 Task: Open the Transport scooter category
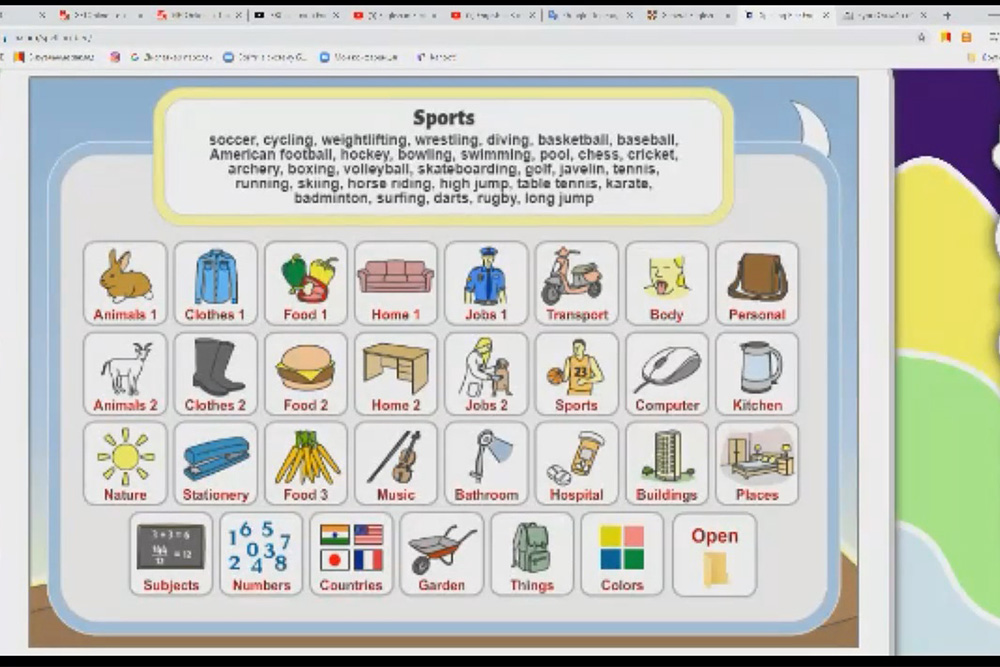pos(576,282)
